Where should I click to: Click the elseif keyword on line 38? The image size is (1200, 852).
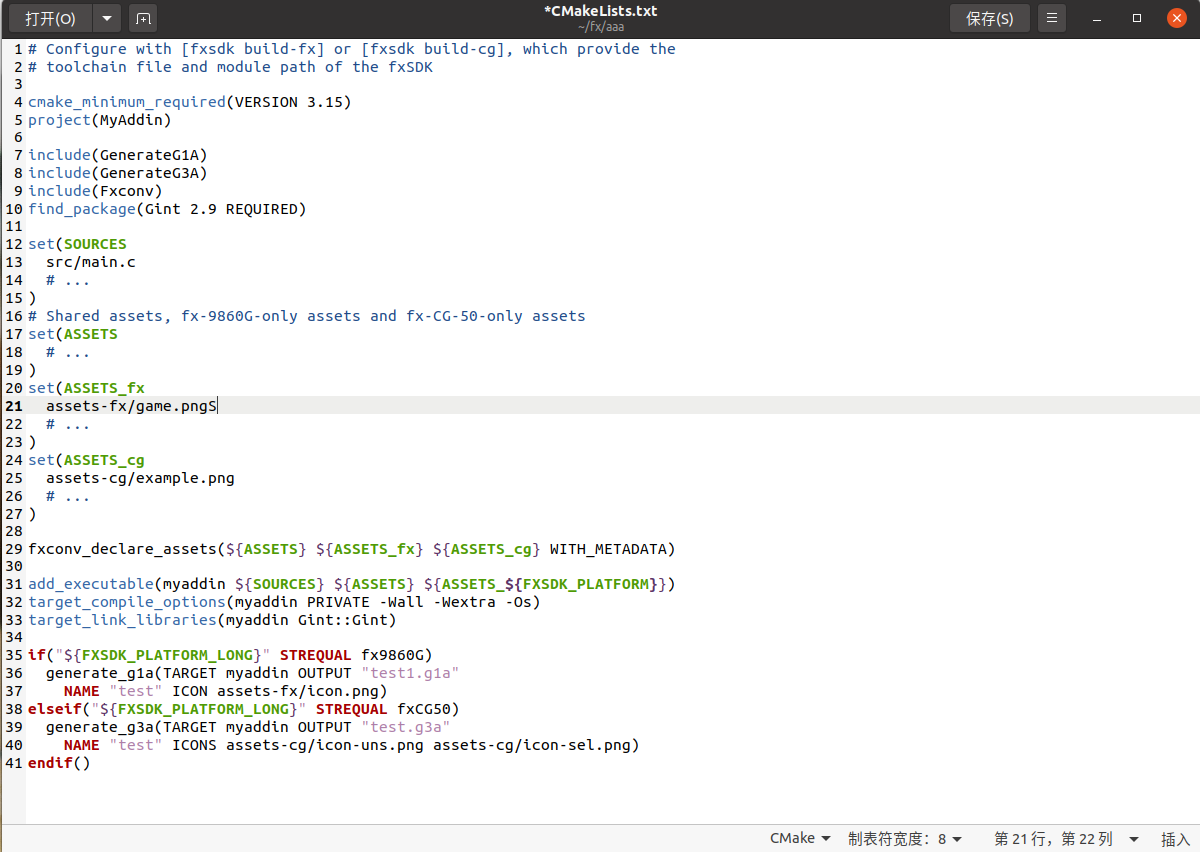click(55, 709)
